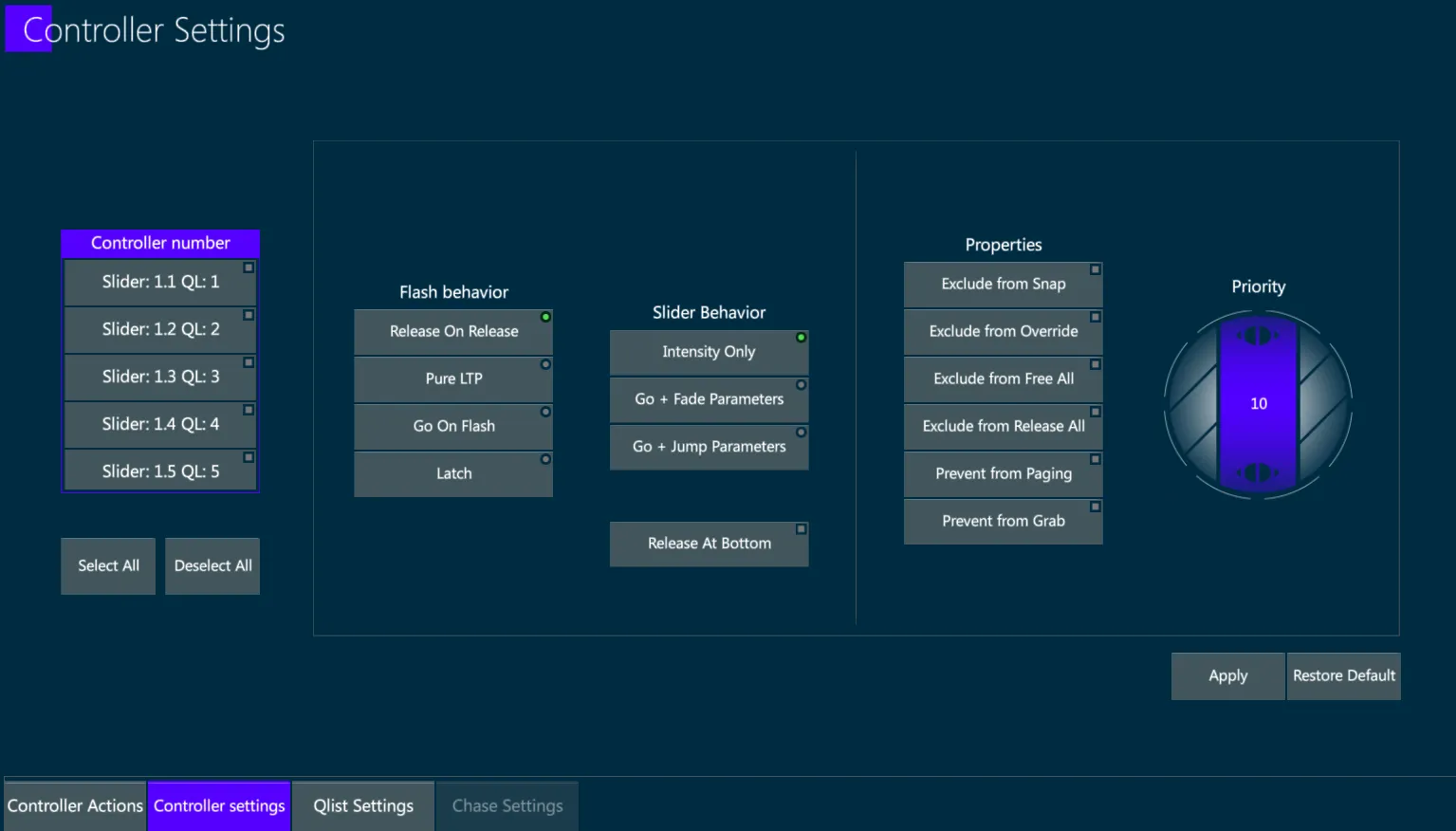
Task: Choose Pure LTP flash behavior
Action: pyautogui.click(x=453, y=379)
